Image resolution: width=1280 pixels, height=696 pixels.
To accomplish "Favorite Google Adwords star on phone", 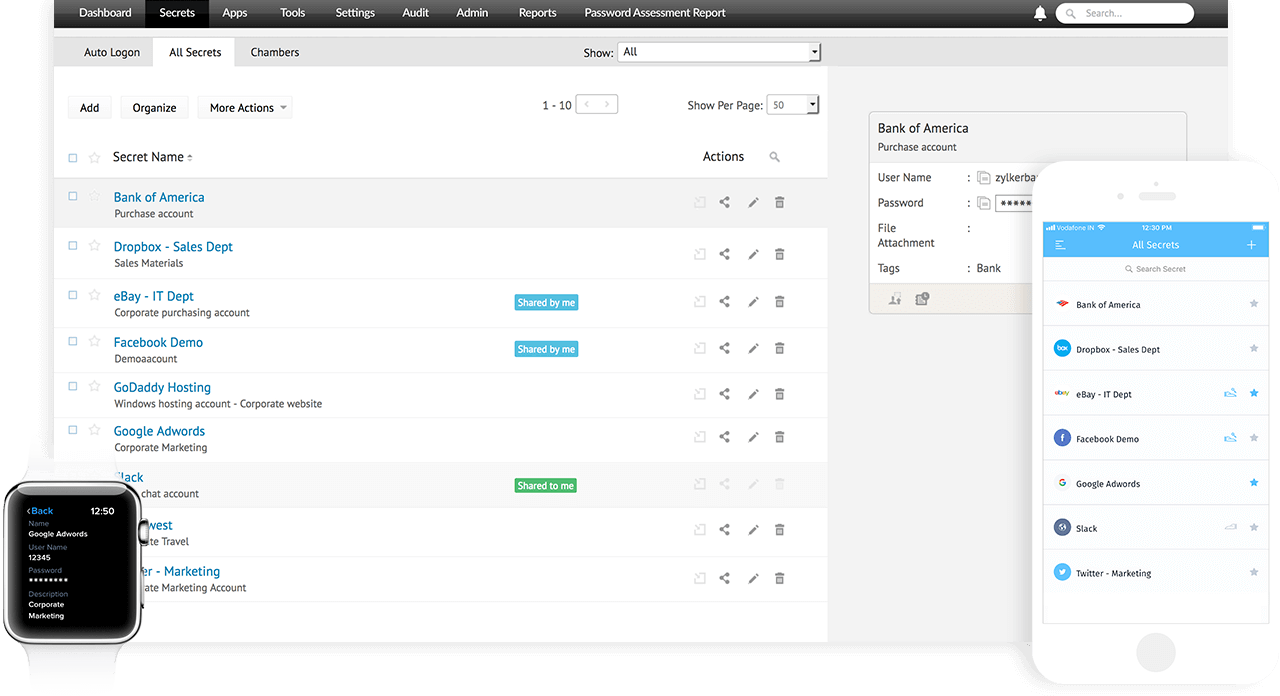I will tap(1254, 483).
